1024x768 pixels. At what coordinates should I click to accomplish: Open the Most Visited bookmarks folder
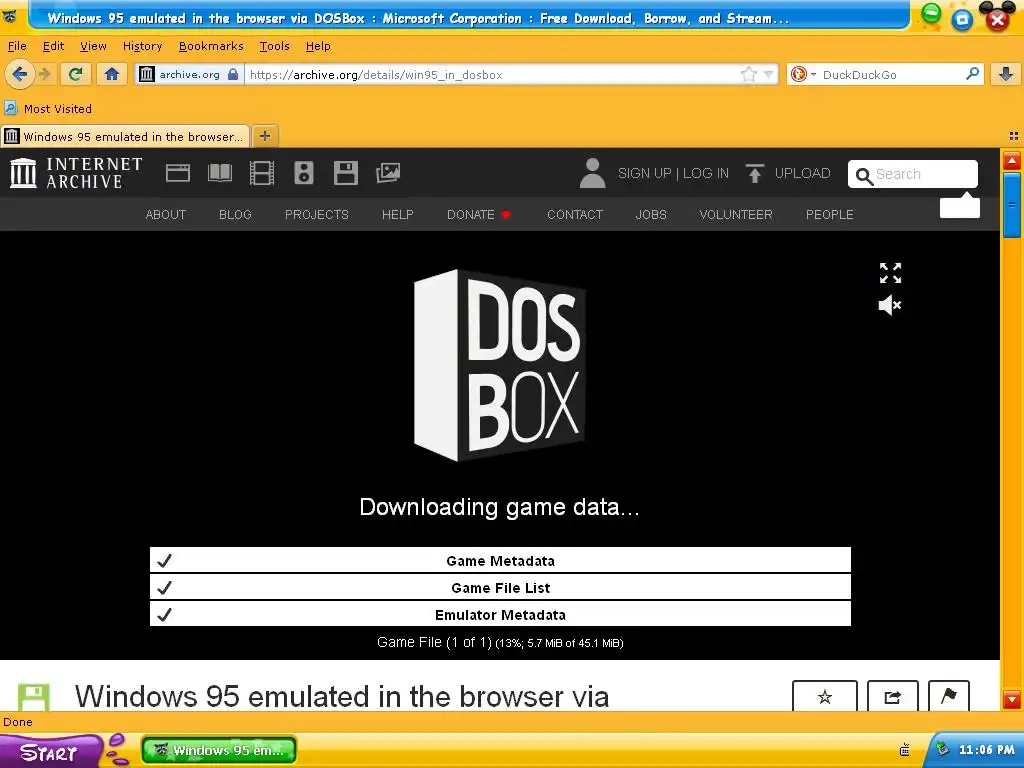pyautogui.click(x=48, y=108)
